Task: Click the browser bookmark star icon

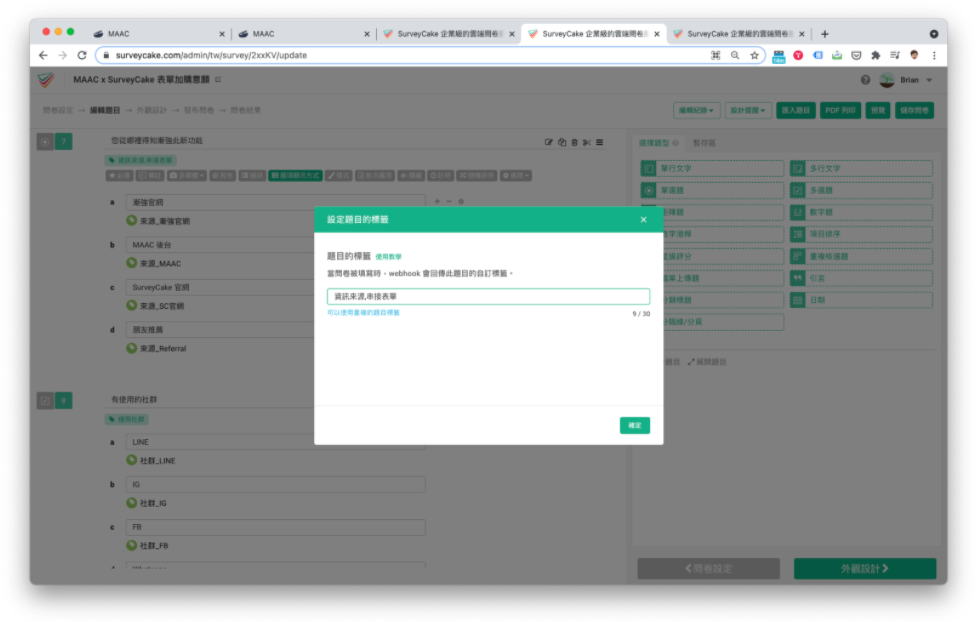Action: pos(754,56)
